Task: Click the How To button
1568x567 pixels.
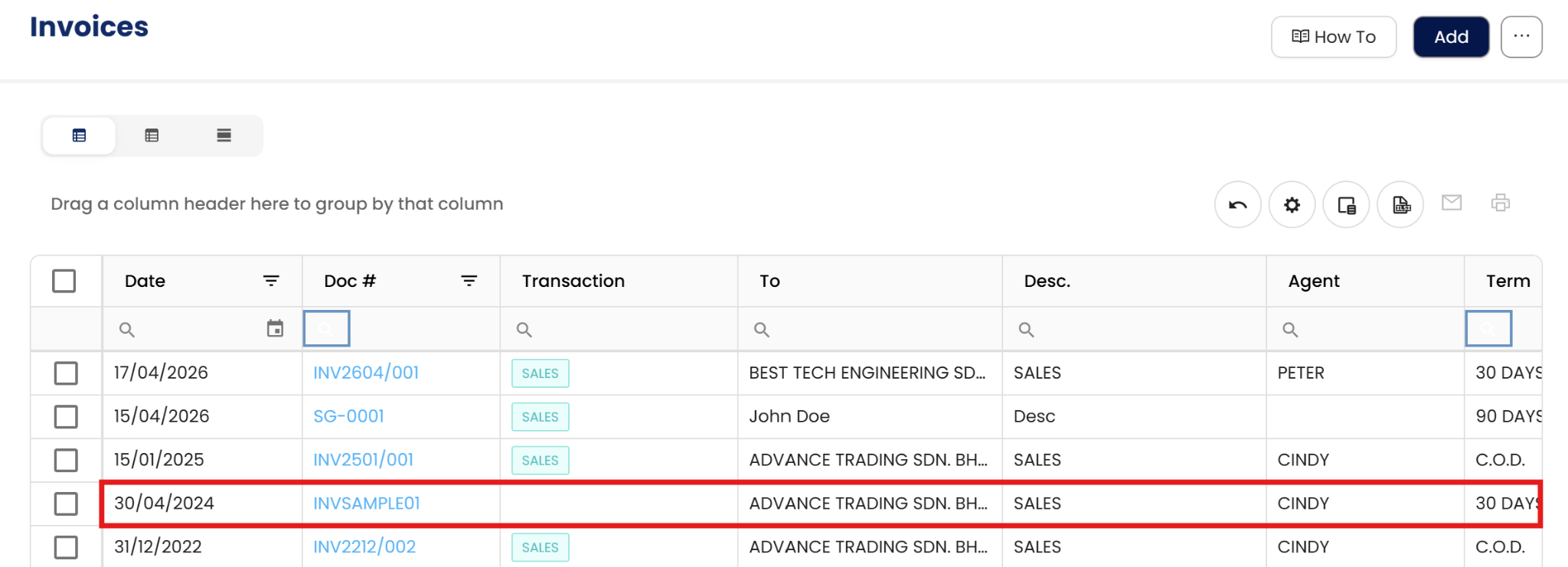Action: [1333, 37]
